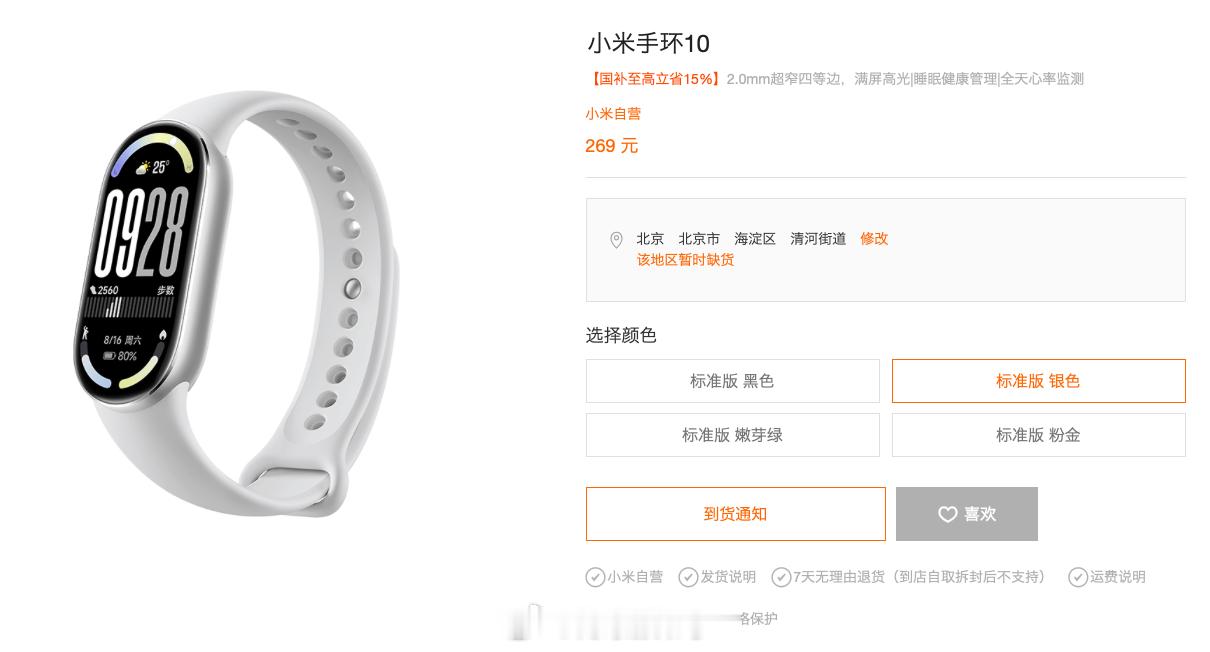Click the location pin icon
1210x652 pixels.
pyautogui.click(x=616, y=240)
